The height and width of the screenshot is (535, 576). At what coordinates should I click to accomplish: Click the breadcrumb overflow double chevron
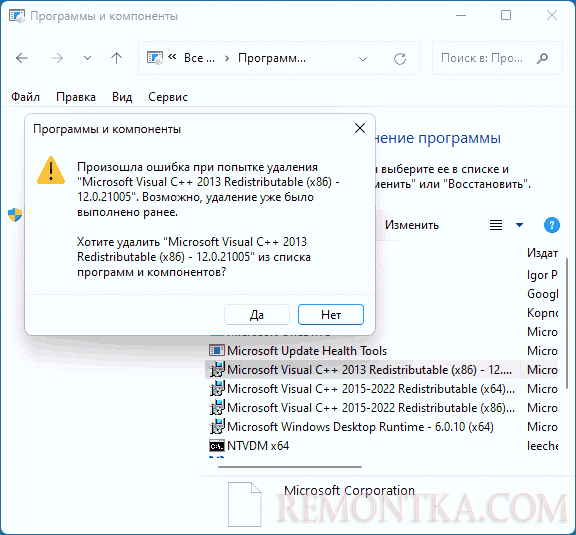pos(172,57)
